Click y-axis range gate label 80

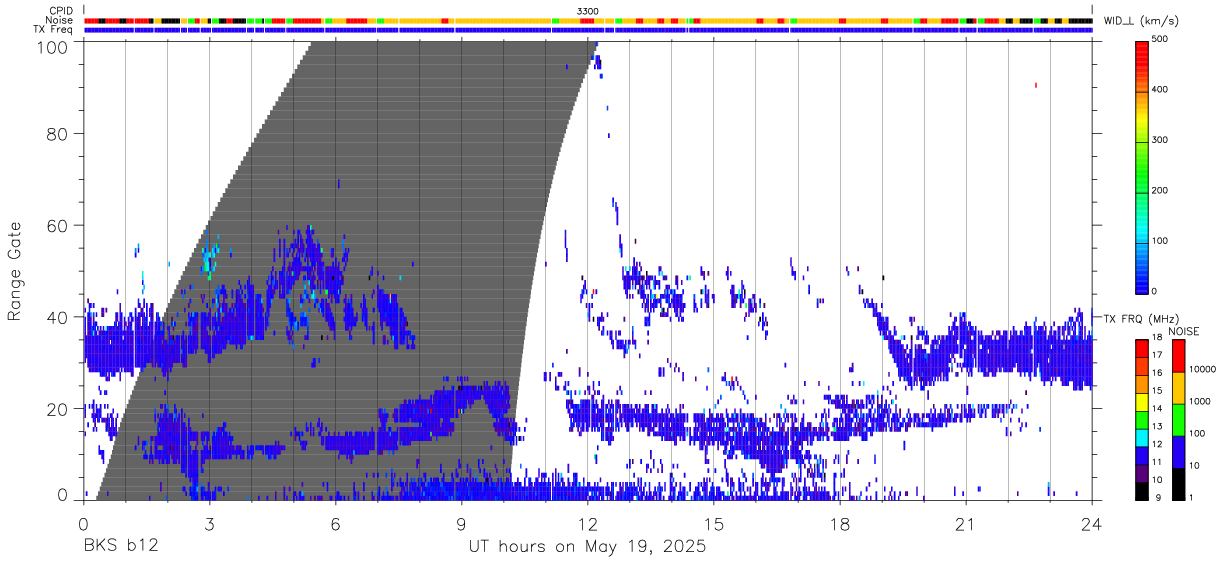[x=57, y=133]
